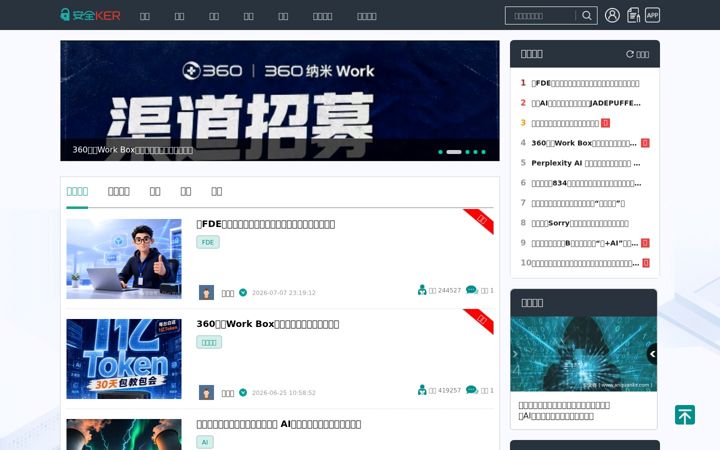The image size is (720, 450).
Task: Click the comment bubble icon on the FDE article
Action: [x=472, y=290]
